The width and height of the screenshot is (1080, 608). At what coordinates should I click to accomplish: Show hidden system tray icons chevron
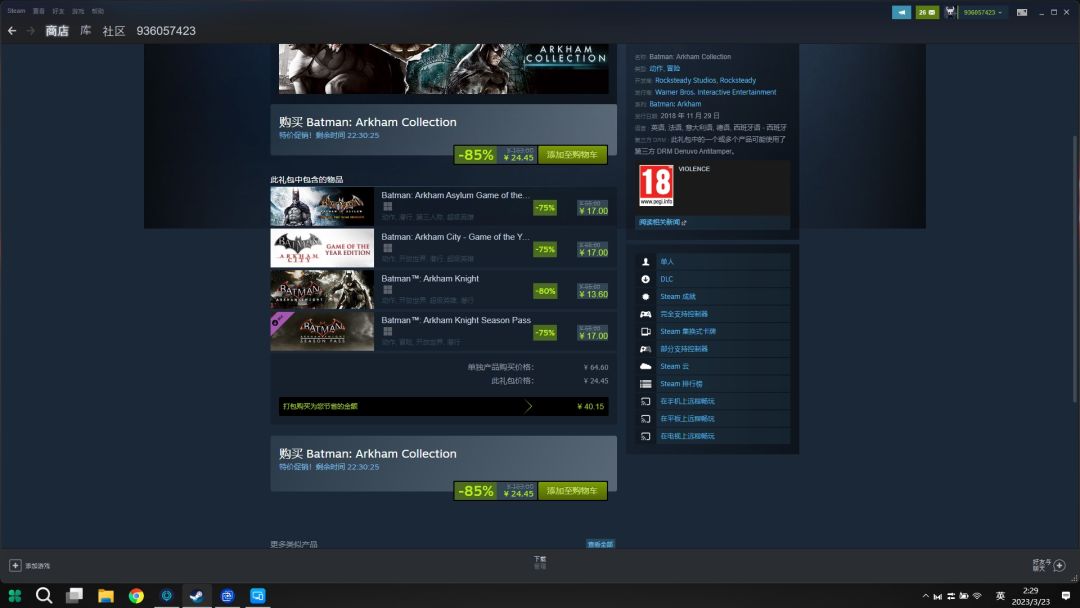click(x=925, y=596)
